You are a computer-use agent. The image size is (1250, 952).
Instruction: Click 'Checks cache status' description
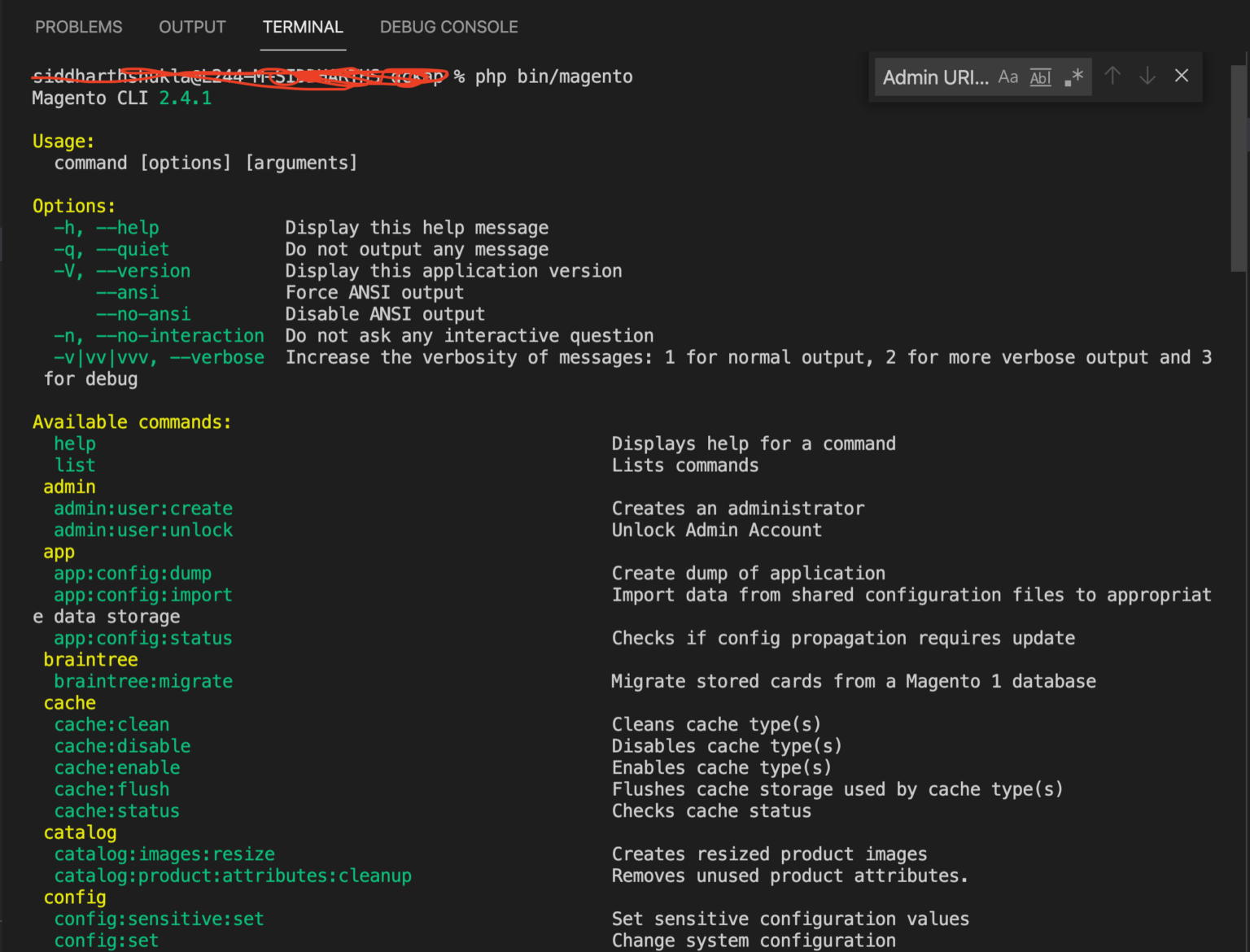(712, 811)
